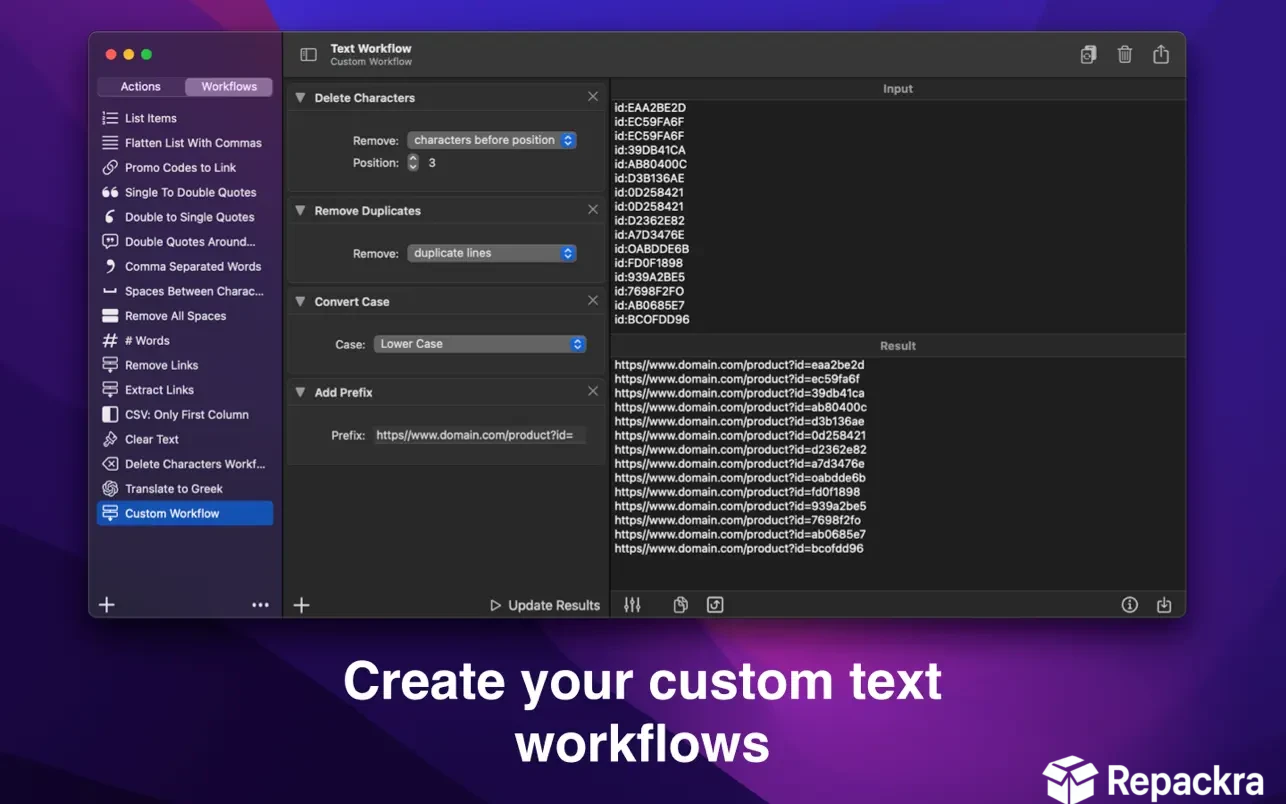Click the Position value 3
The image size is (1286, 804).
pos(432,162)
